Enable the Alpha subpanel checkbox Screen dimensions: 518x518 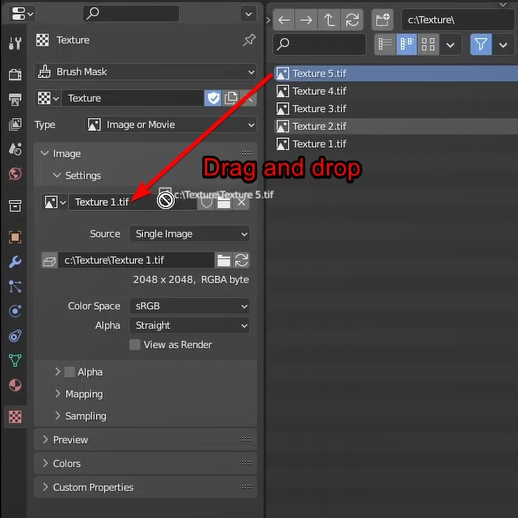[x=70, y=372]
